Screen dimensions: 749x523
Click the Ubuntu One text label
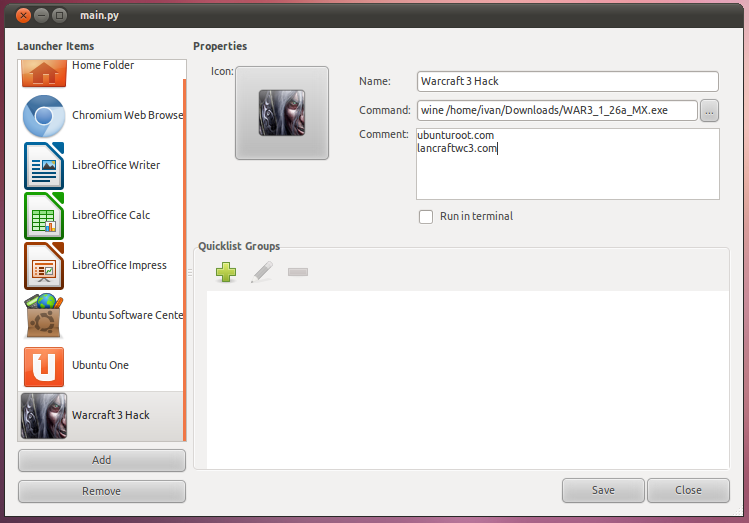click(x=100, y=365)
